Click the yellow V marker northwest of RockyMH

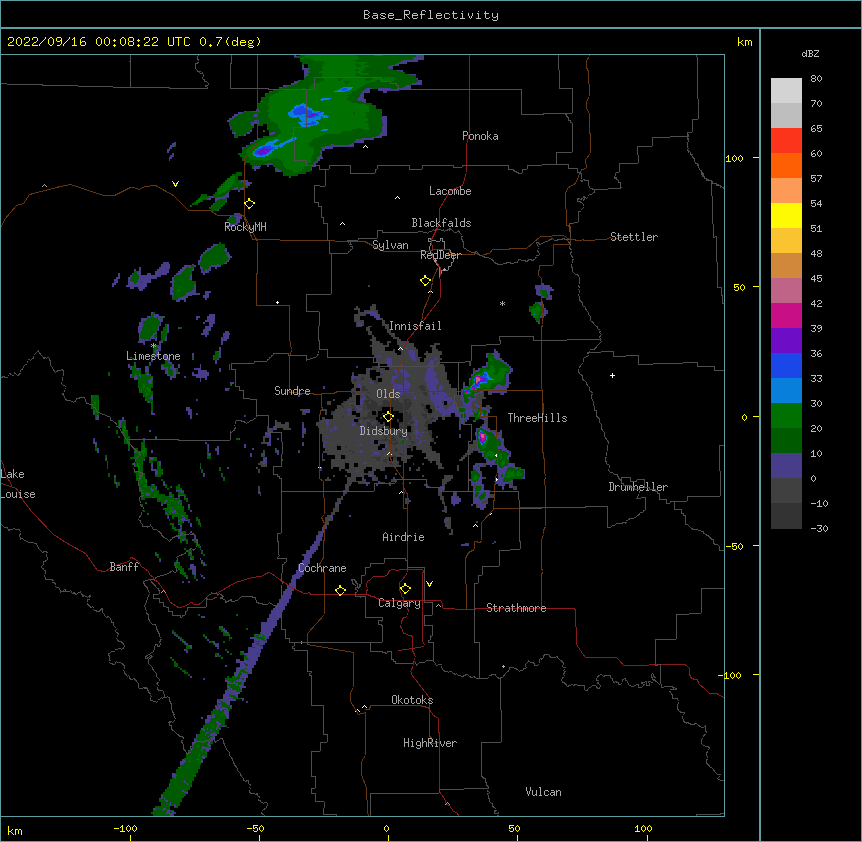[175, 184]
